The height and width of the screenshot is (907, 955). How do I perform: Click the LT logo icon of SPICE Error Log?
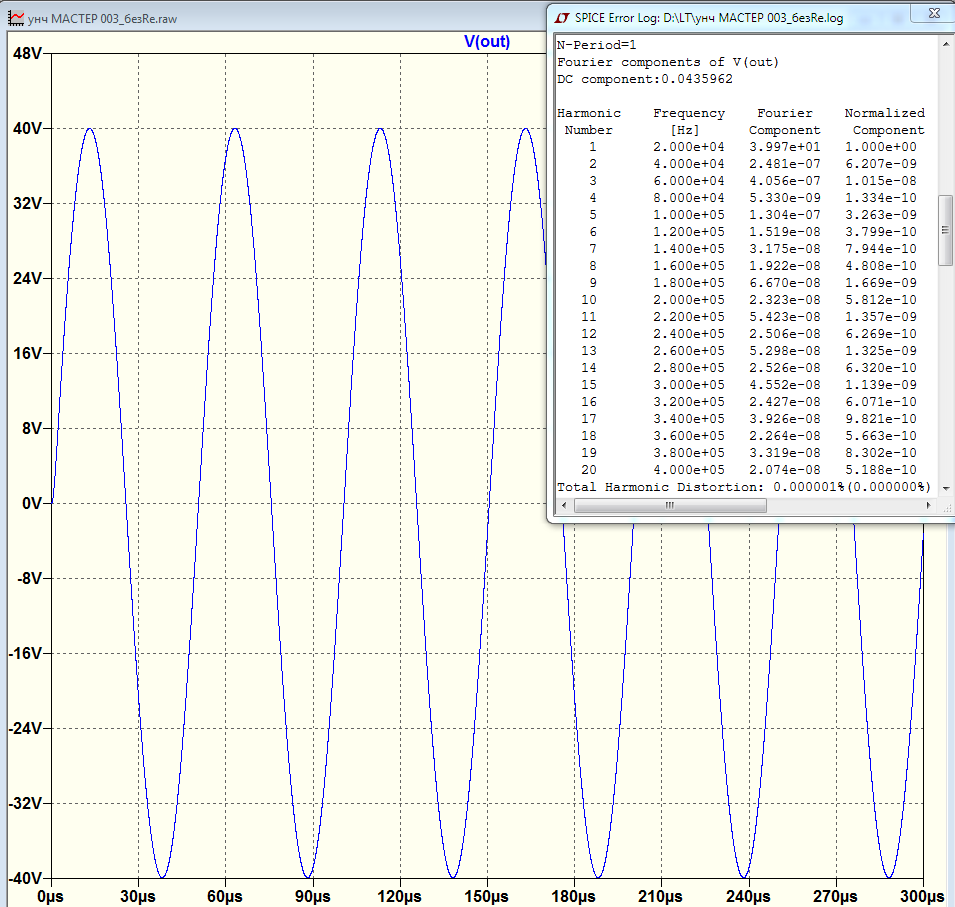562,18
